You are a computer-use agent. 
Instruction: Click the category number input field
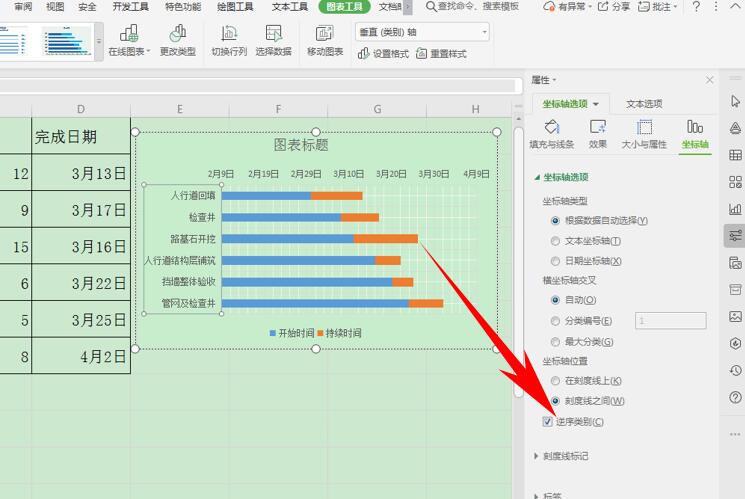pos(670,321)
